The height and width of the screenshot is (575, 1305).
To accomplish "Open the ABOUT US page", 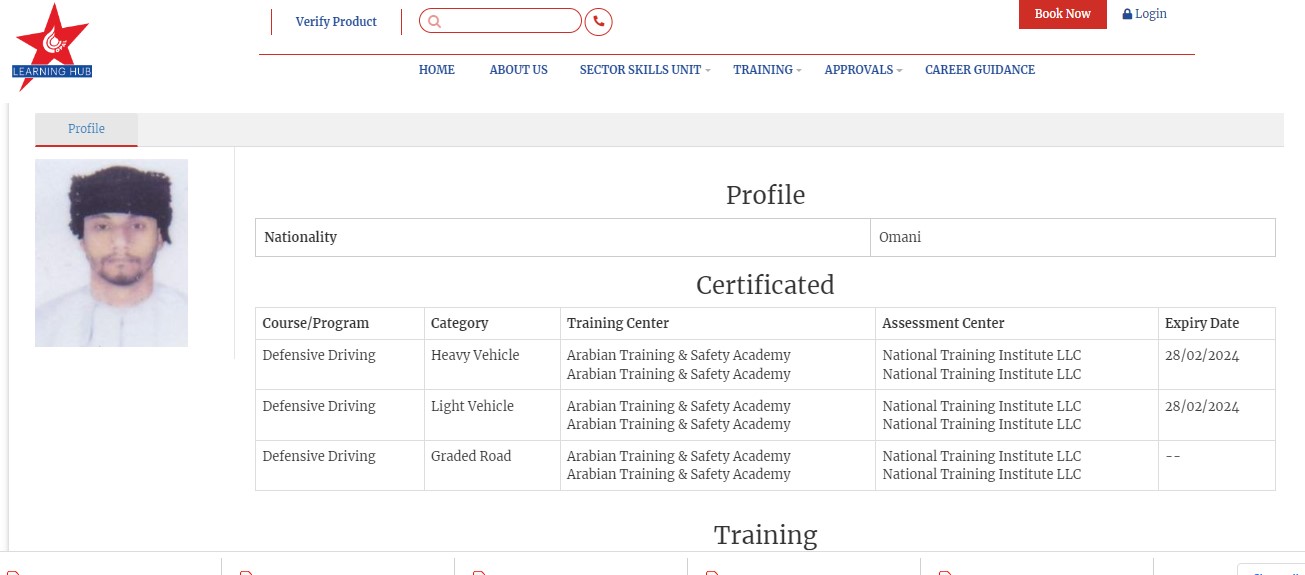I will pos(518,70).
